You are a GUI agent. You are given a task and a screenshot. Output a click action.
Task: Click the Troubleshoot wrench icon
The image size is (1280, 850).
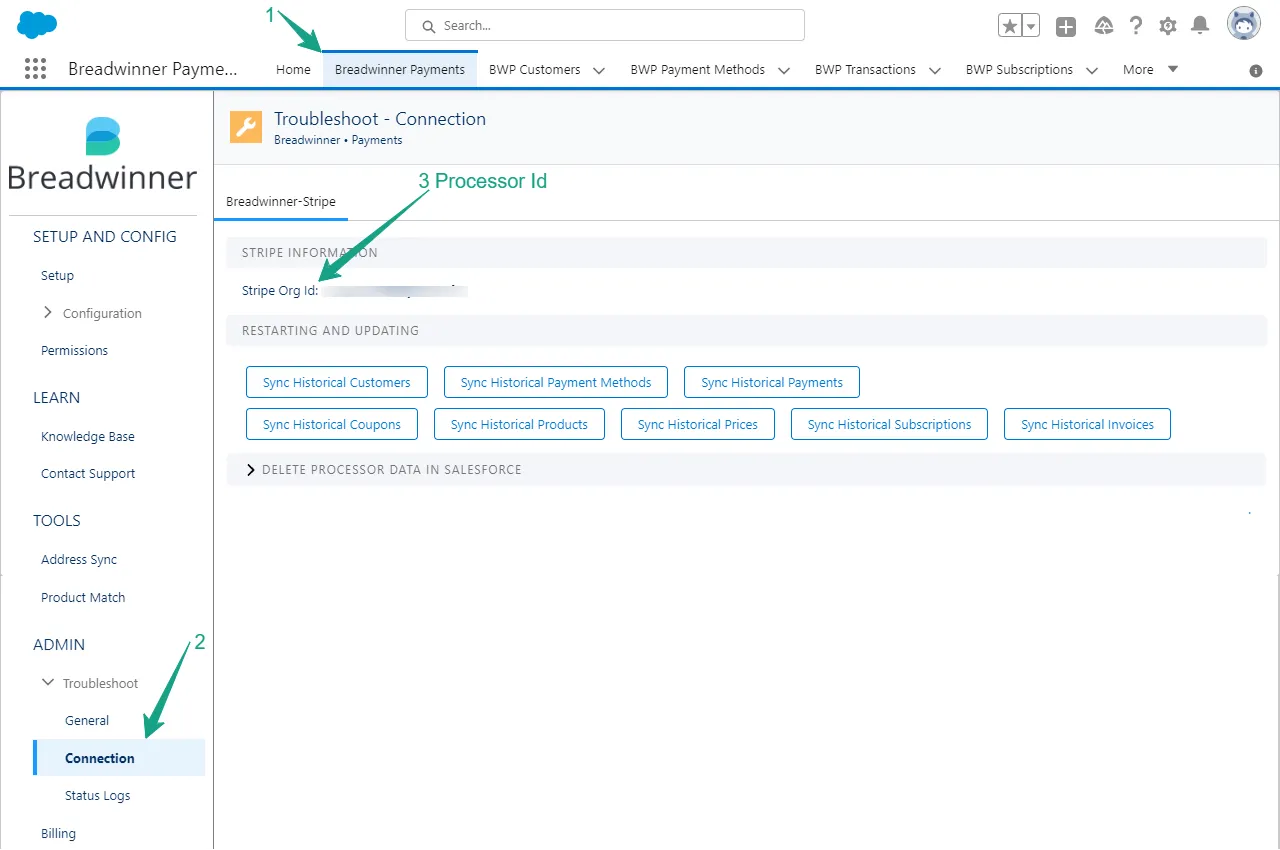click(x=246, y=127)
